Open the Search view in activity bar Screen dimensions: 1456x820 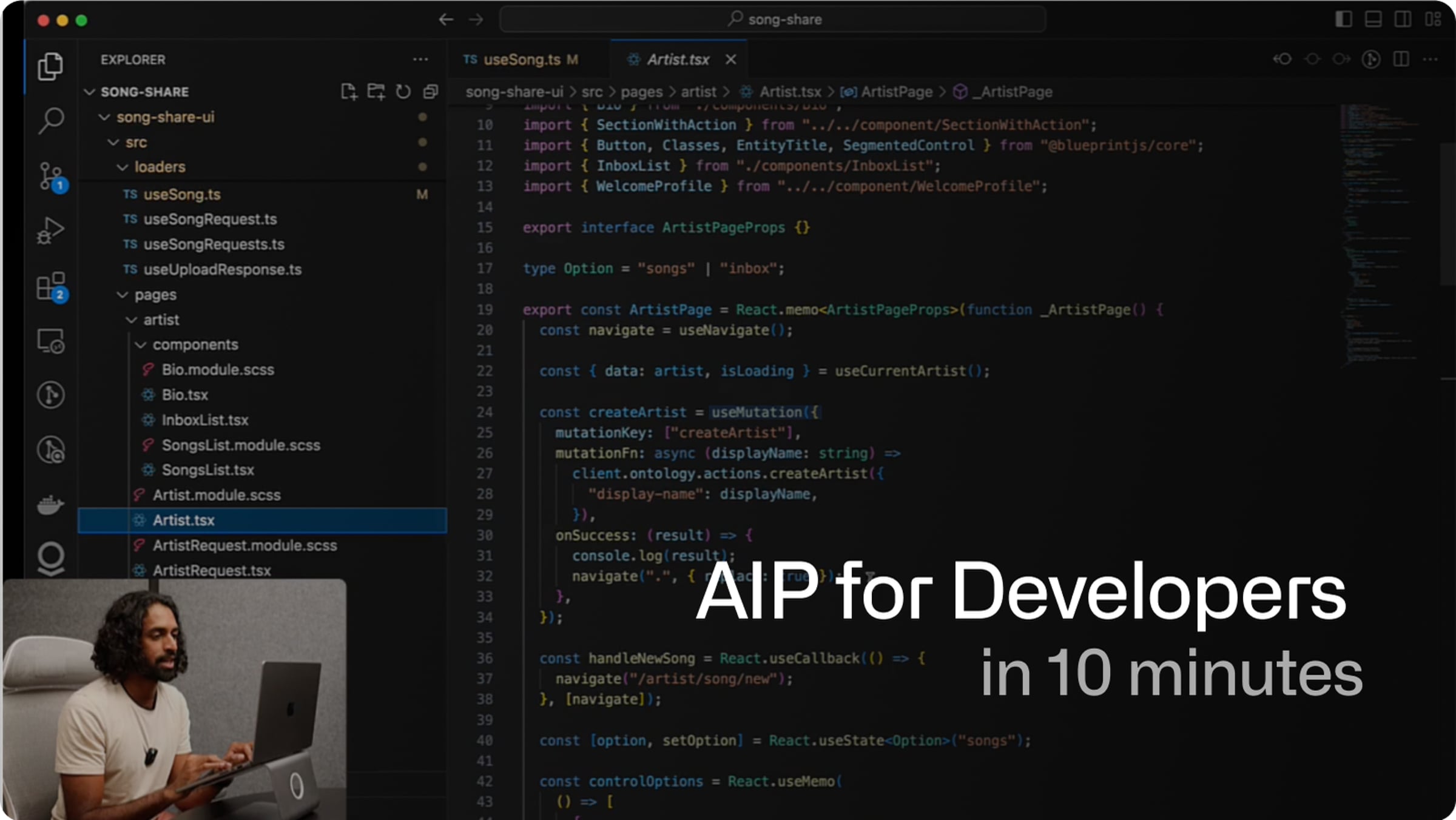(50, 121)
